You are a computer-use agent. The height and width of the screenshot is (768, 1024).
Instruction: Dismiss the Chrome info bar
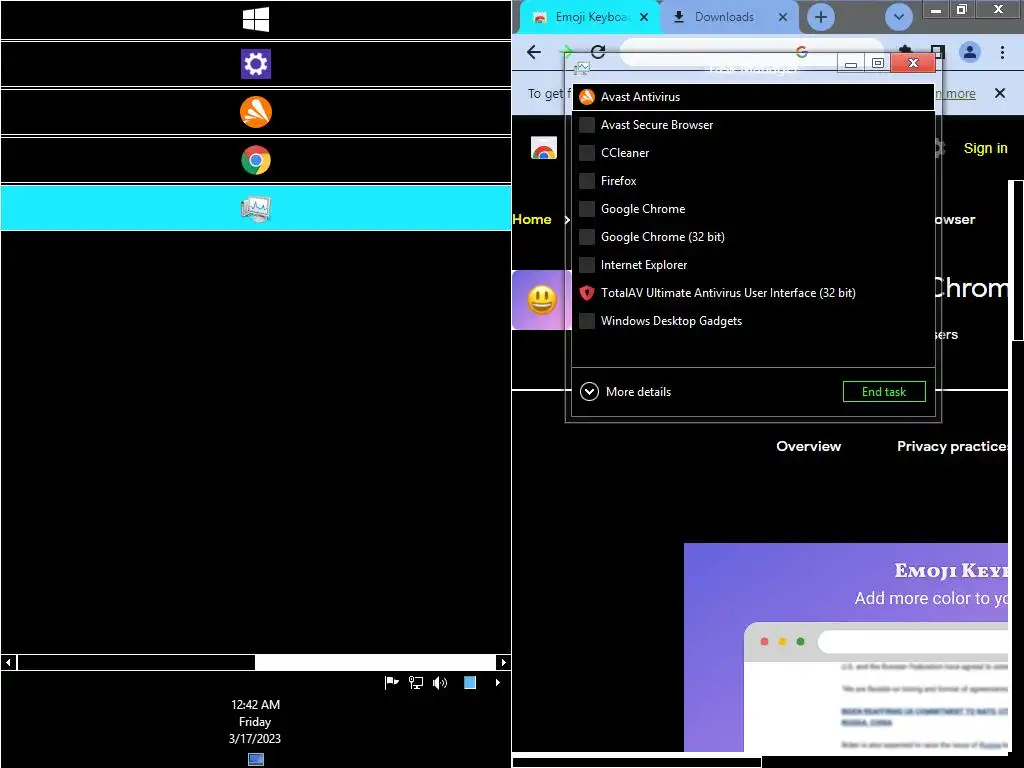coord(999,93)
